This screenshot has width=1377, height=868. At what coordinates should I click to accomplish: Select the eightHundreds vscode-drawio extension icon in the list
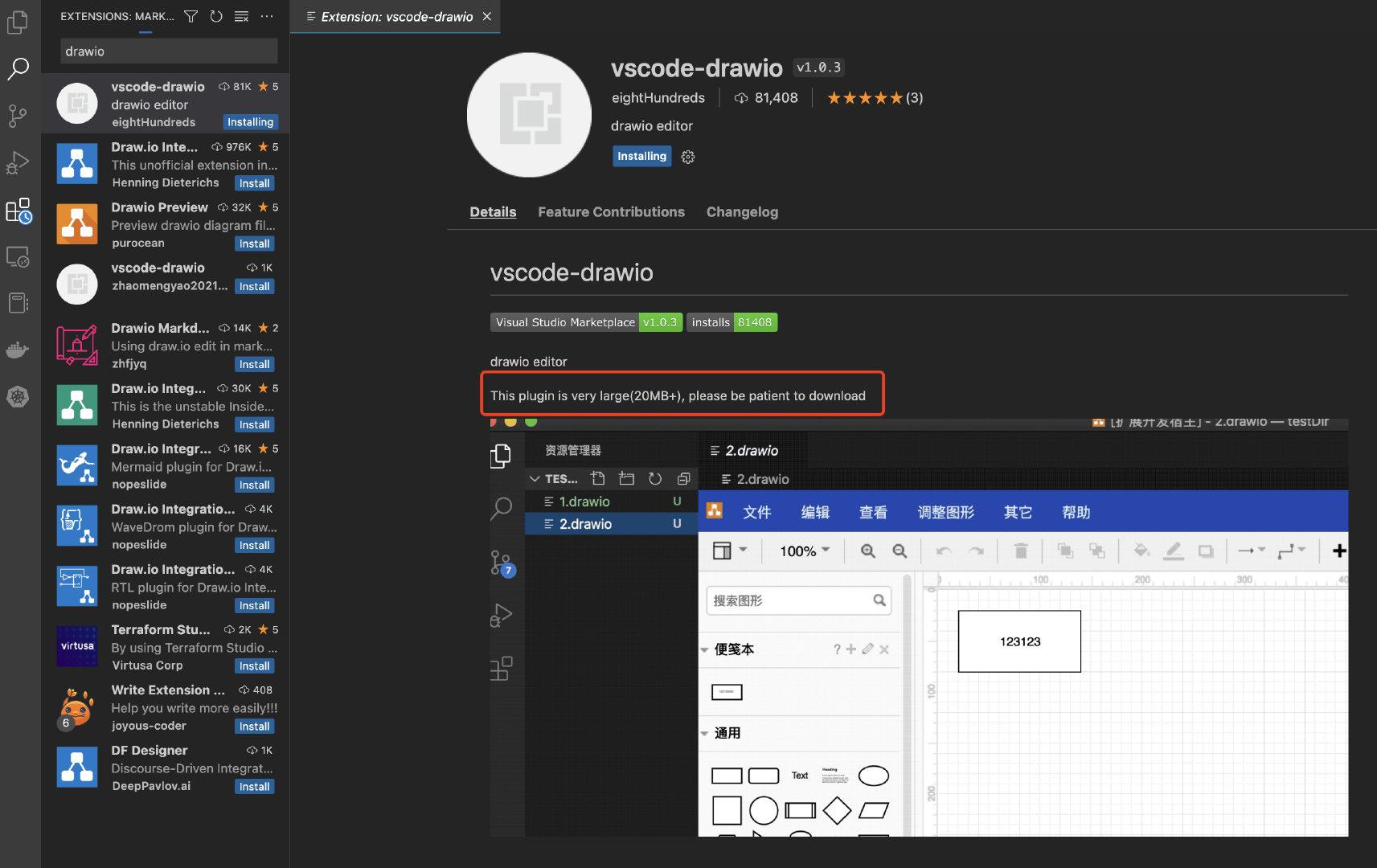pyautogui.click(x=77, y=103)
